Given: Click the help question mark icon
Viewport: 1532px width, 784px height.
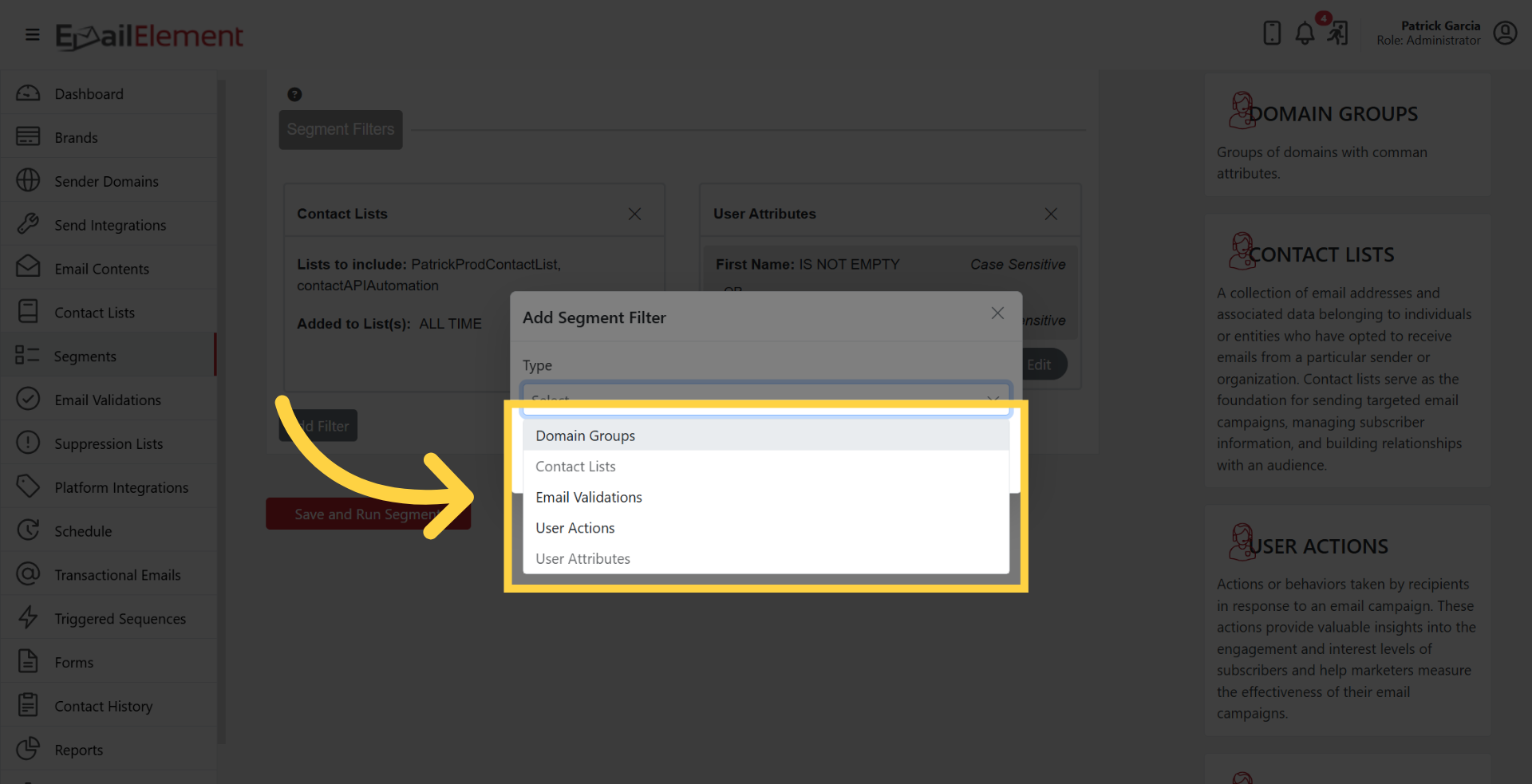Looking at the screenshot, I should [x=294, y=94].
